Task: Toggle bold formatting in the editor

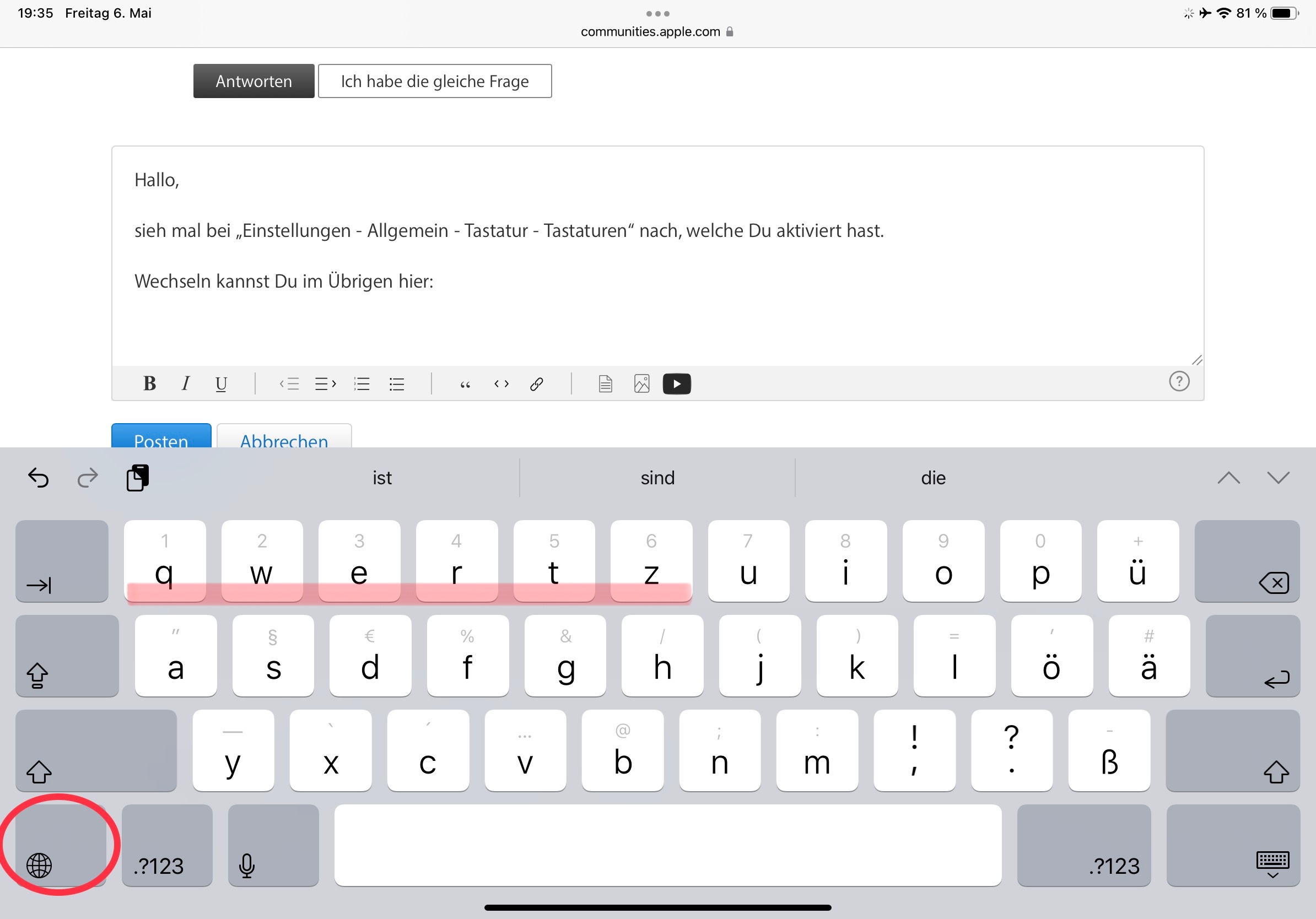Action: click(149, 383)
